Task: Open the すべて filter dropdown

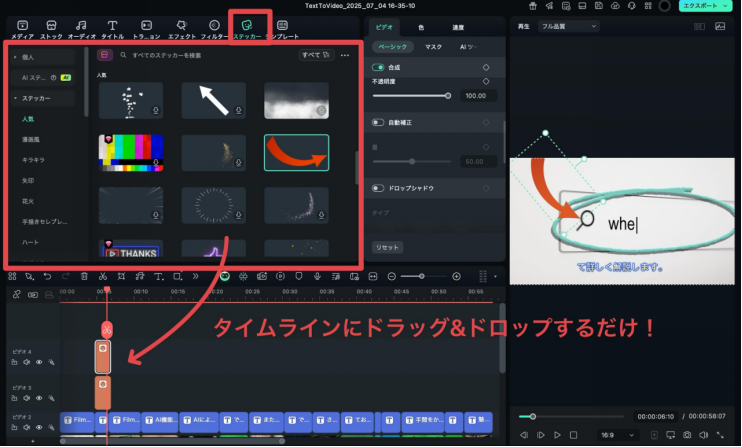Action: pos(316,55)
